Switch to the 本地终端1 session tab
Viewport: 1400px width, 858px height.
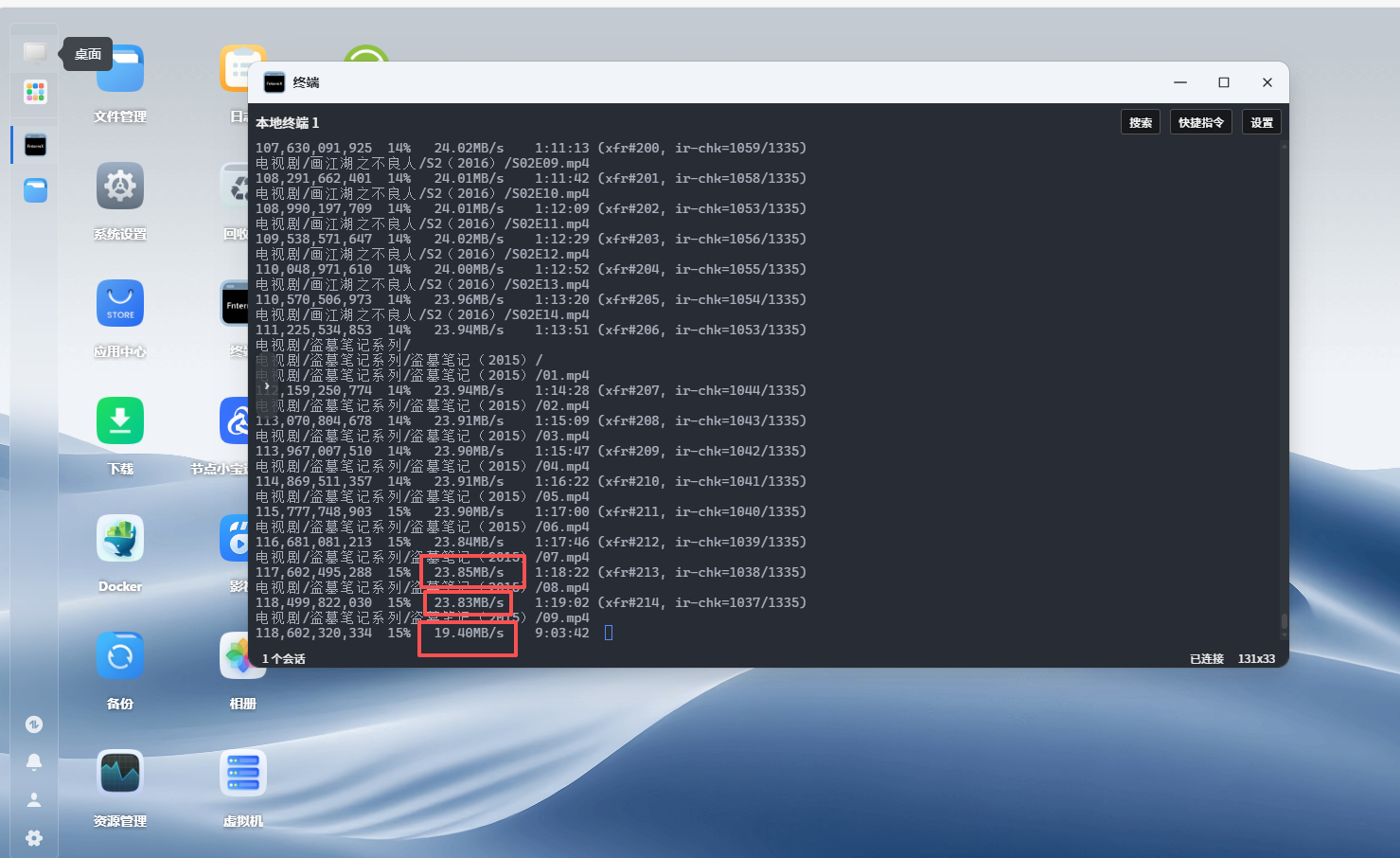click(x=286, y=122)
